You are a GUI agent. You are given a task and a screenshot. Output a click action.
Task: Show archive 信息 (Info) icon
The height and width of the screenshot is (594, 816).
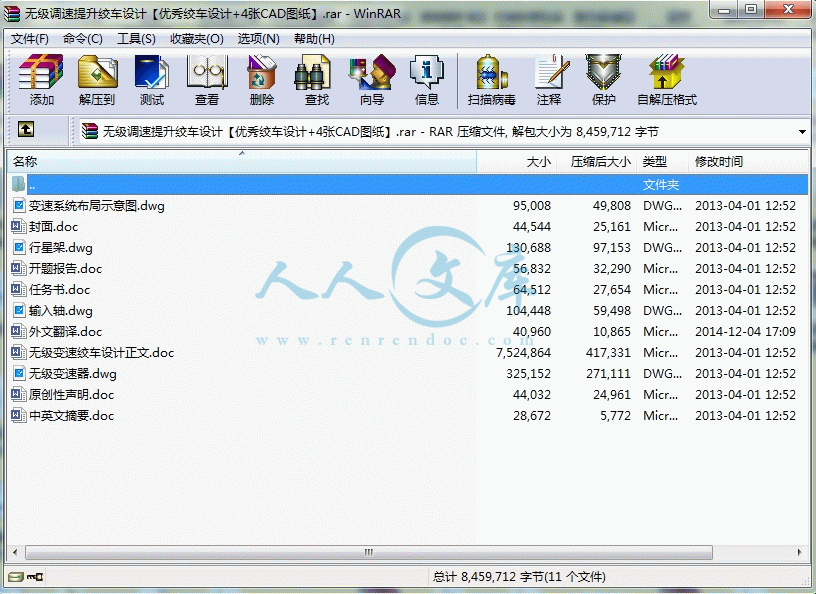point(427,72)
